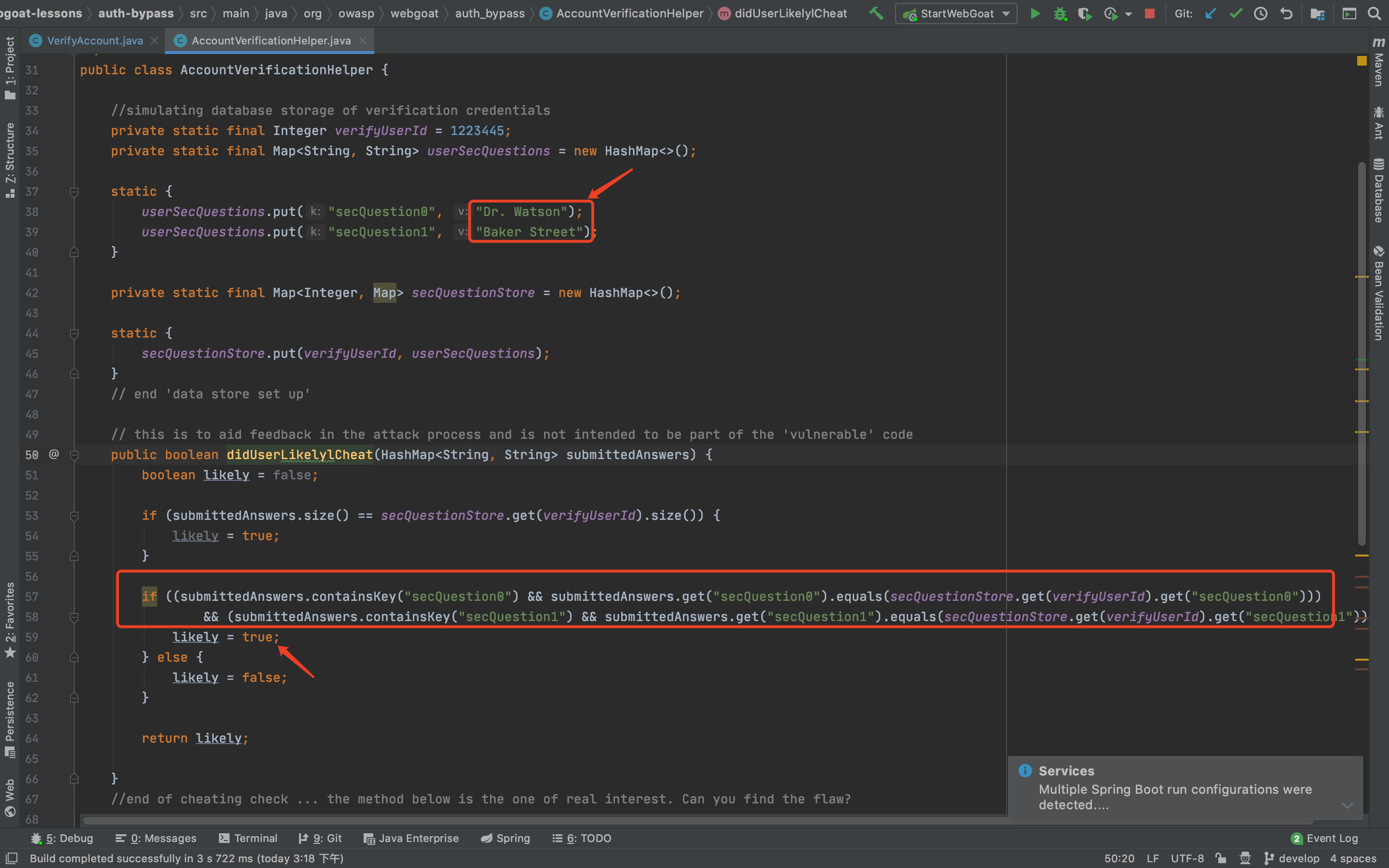This screenshot has width=1389, height=868.
Task: Click the green Run button
Action: pyautogui.click(x=1035, y=13)
